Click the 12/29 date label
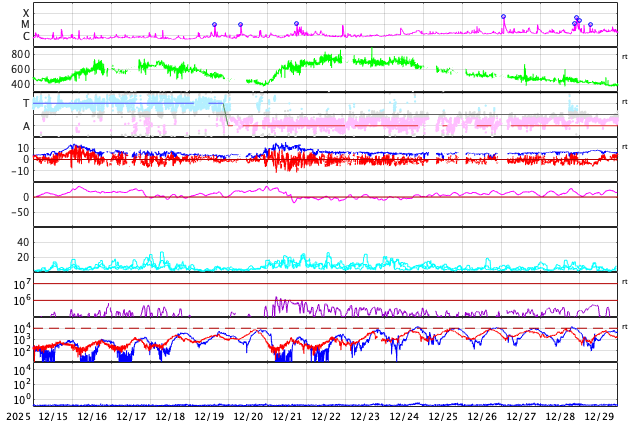Image resolution: width=634 pixels, height=424 pixels. click(599, 416)
